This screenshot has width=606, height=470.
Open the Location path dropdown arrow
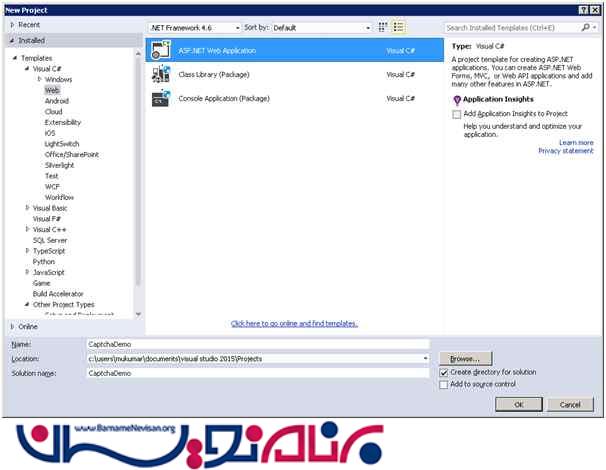[425, 359]
